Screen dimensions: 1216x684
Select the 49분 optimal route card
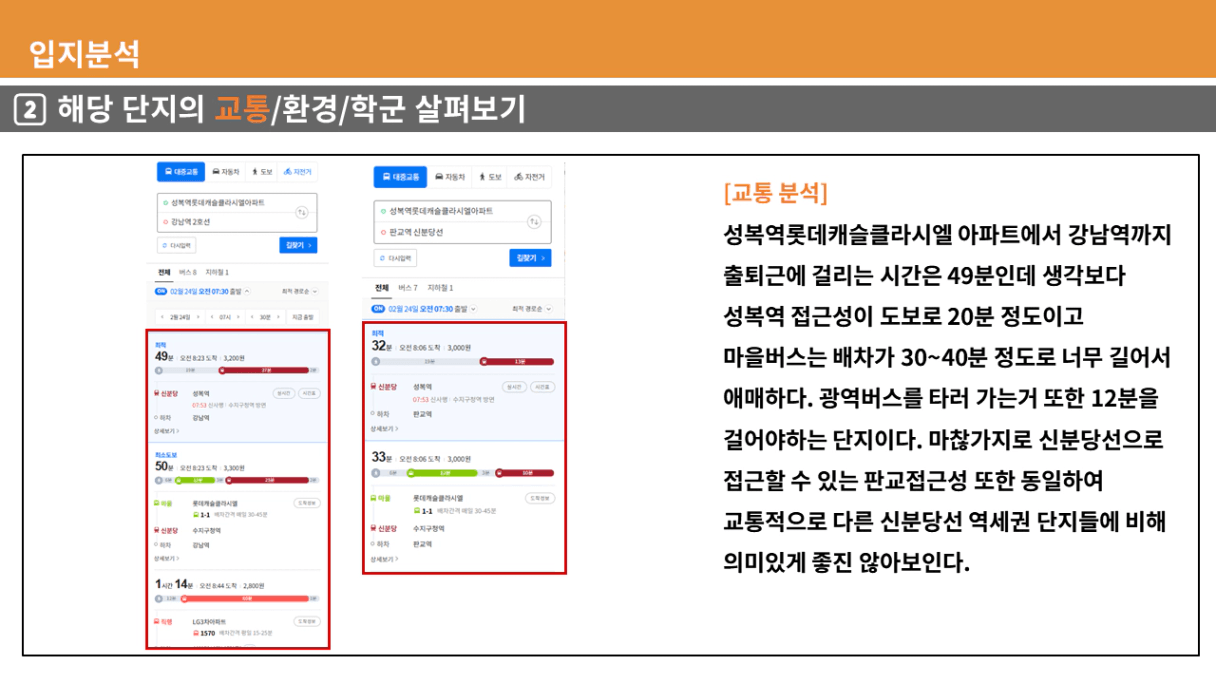click(x=238, y=387)
